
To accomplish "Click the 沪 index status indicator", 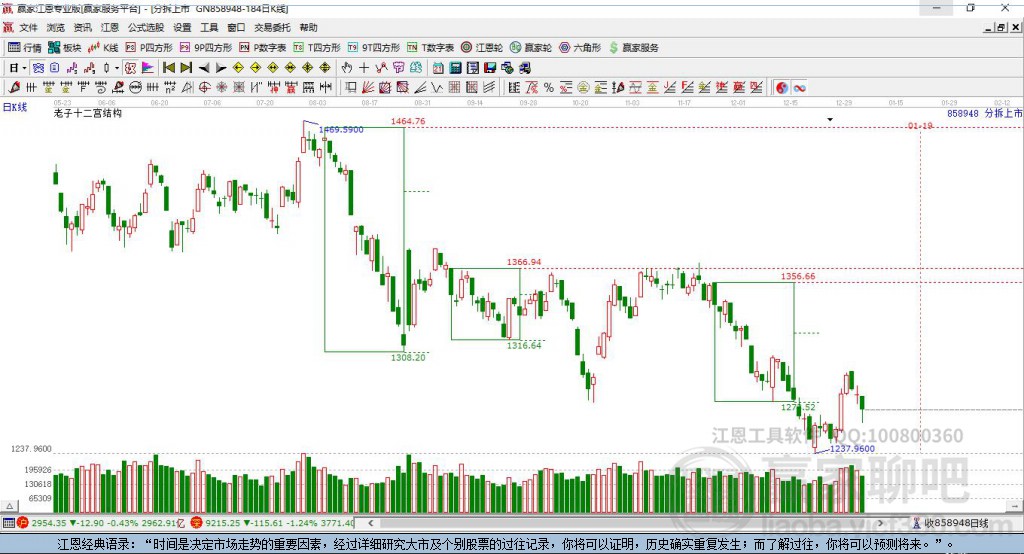I will click(23, 523).
